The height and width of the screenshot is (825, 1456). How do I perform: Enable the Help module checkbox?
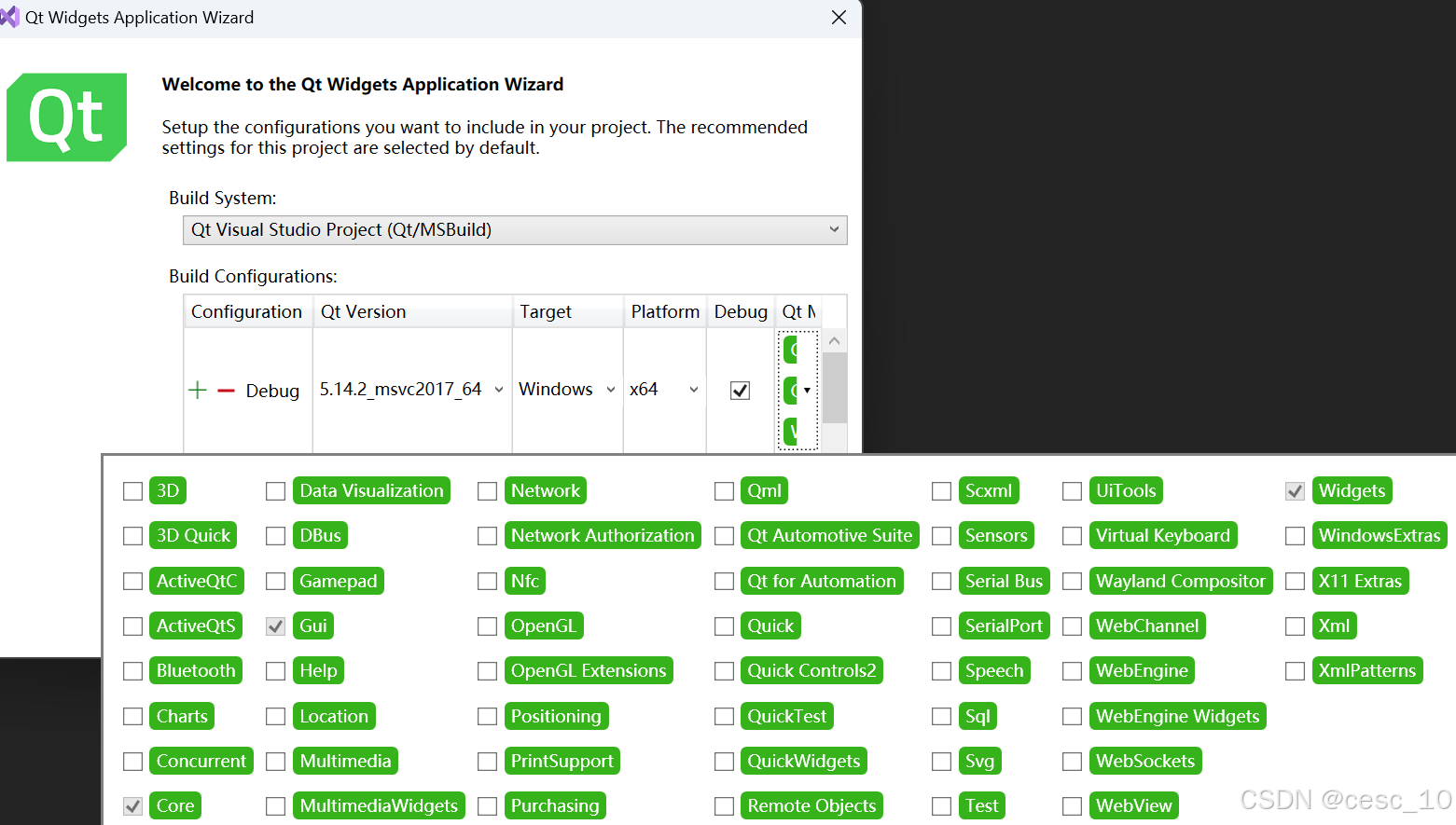point(275,671)
